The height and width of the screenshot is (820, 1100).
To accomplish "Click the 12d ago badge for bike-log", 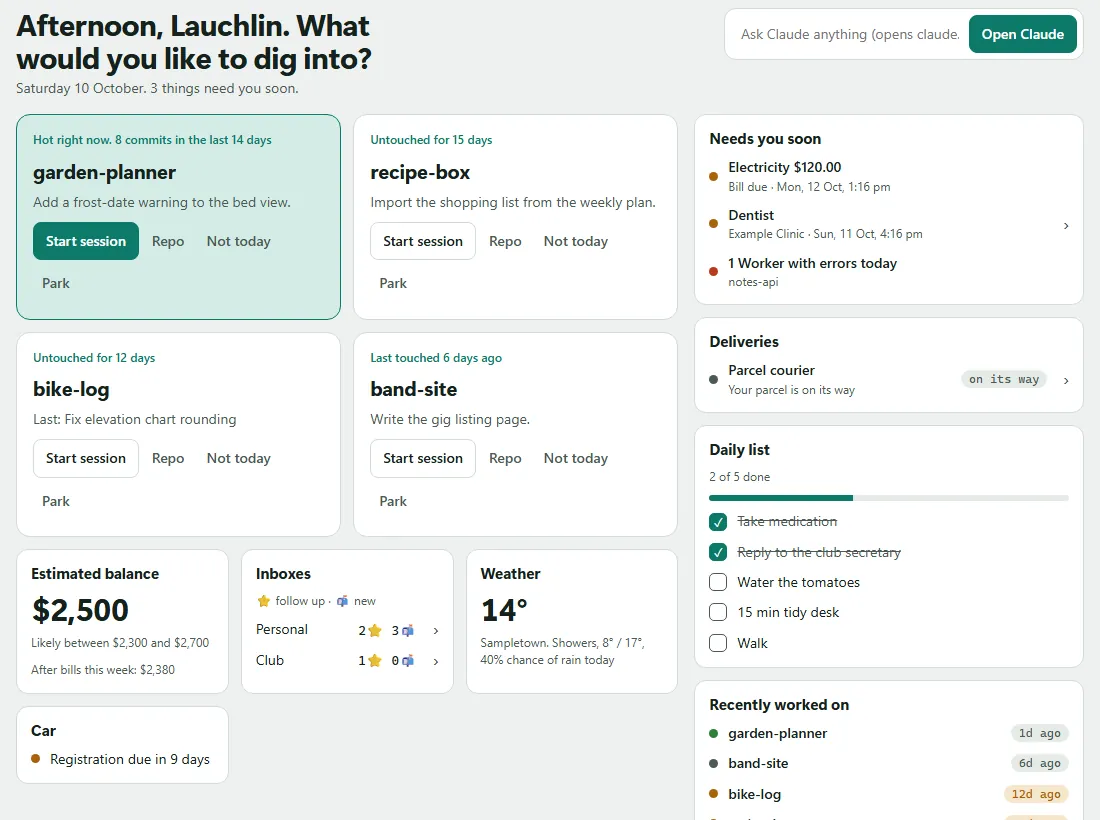I will [x=1036, y=794].
